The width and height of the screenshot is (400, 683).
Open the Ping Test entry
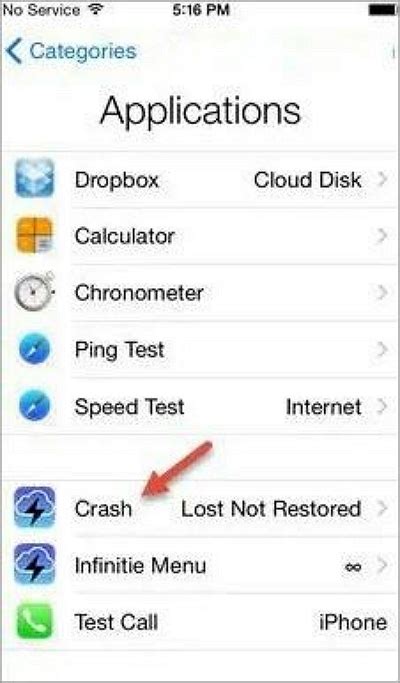click(200, 349)
